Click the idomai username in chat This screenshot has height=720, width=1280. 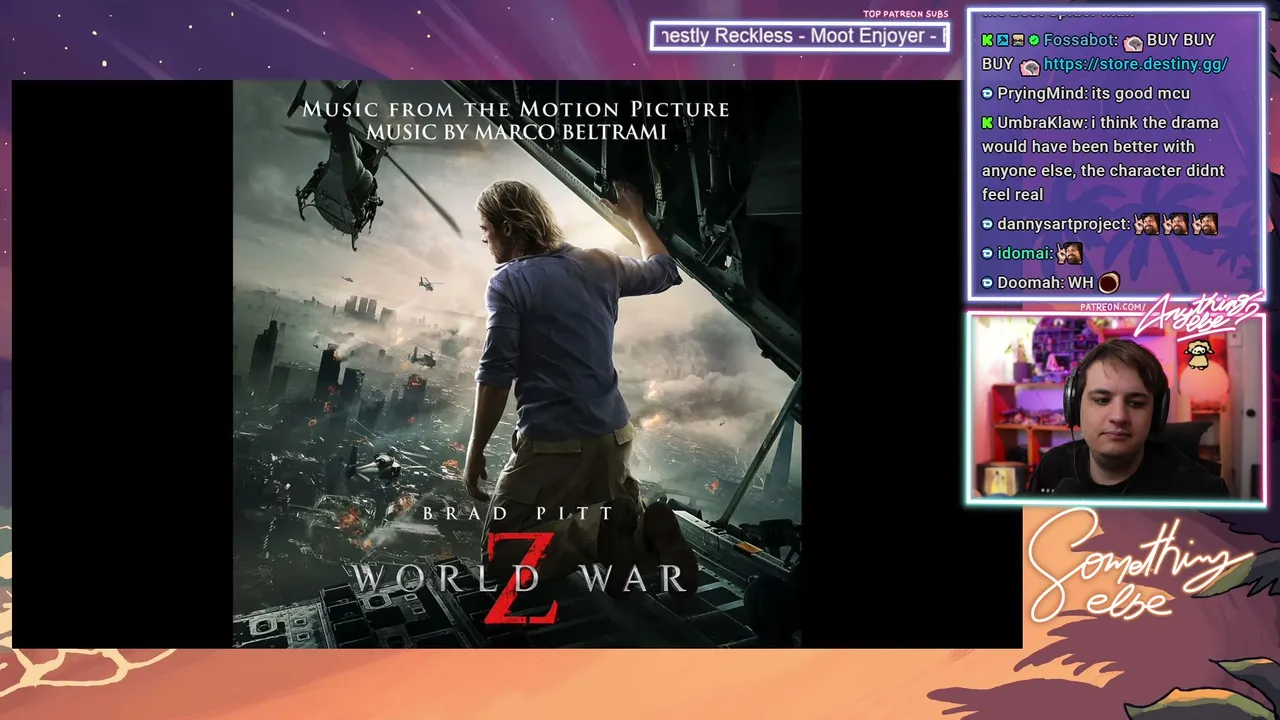click(x=1024, y=254)
